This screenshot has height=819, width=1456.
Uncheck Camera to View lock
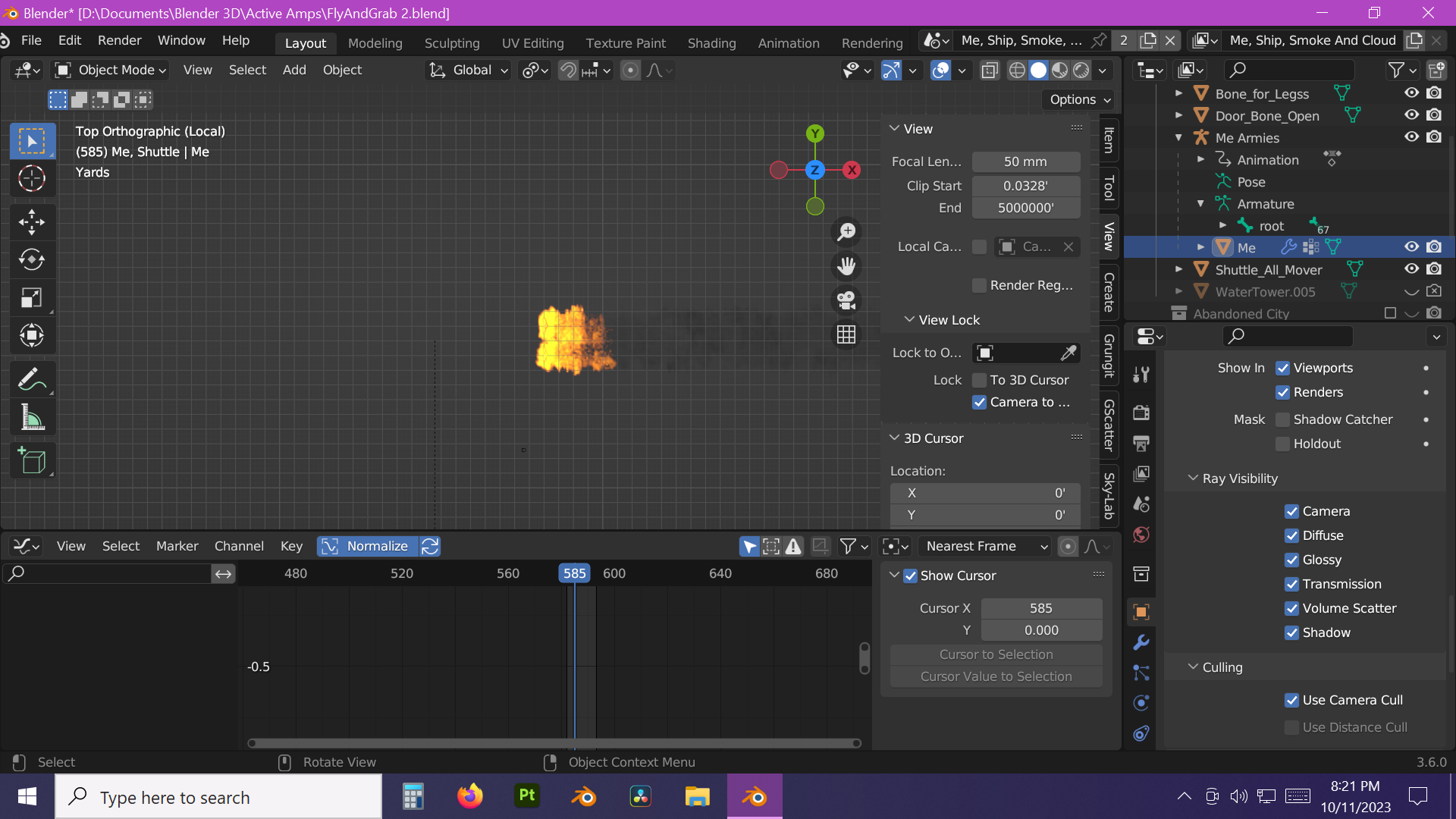pos(980,403)
